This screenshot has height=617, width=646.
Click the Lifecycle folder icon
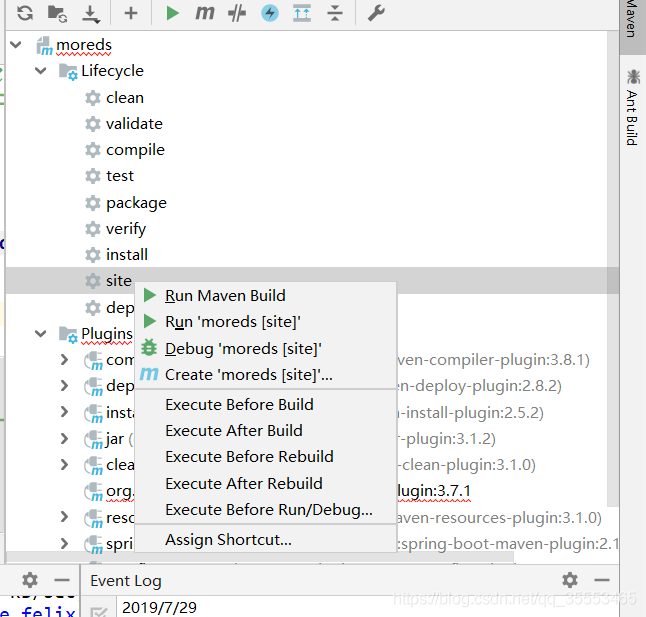(68, 71)
